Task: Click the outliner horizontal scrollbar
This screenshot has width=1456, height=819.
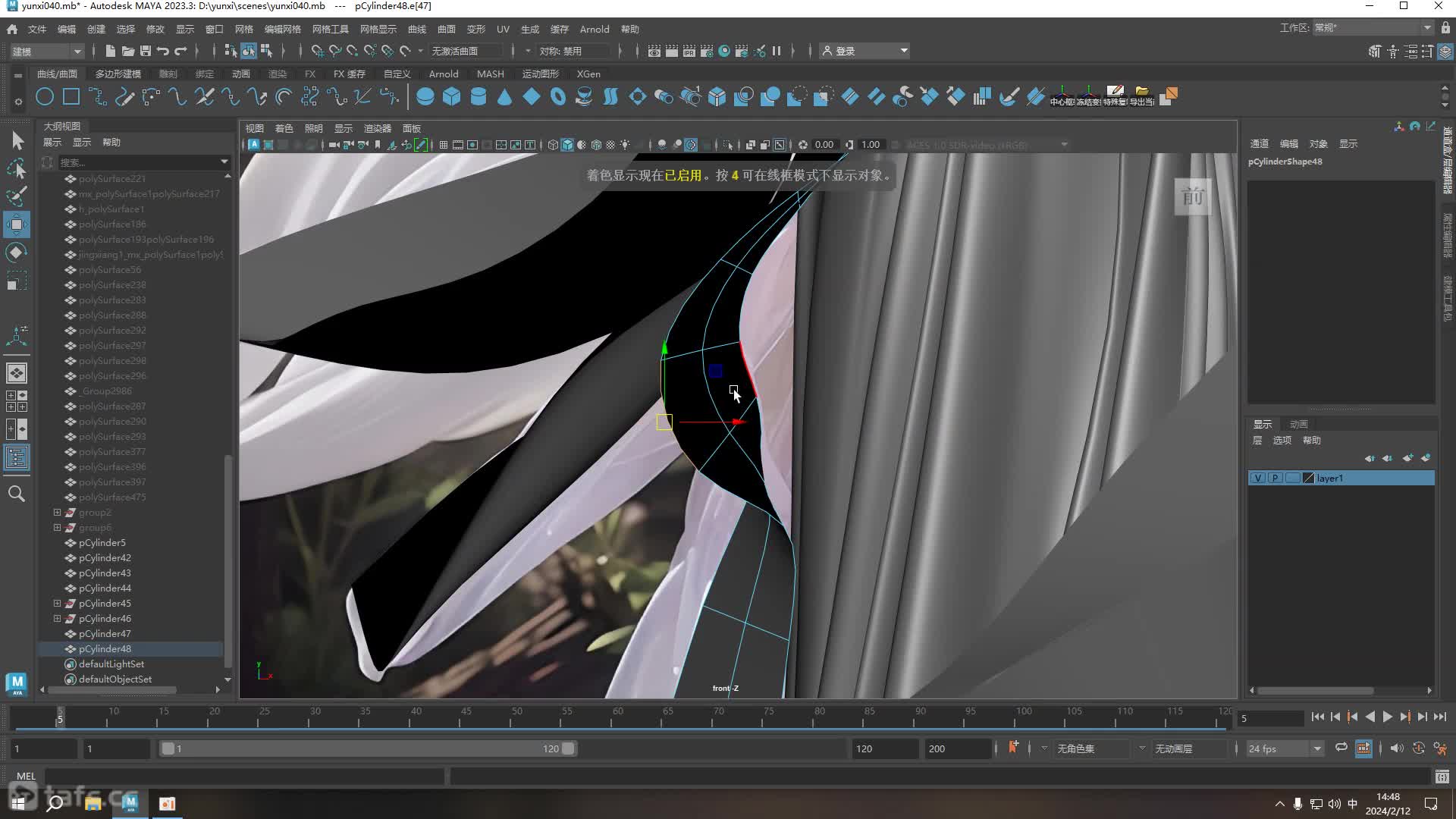Action: click(112, 690)
